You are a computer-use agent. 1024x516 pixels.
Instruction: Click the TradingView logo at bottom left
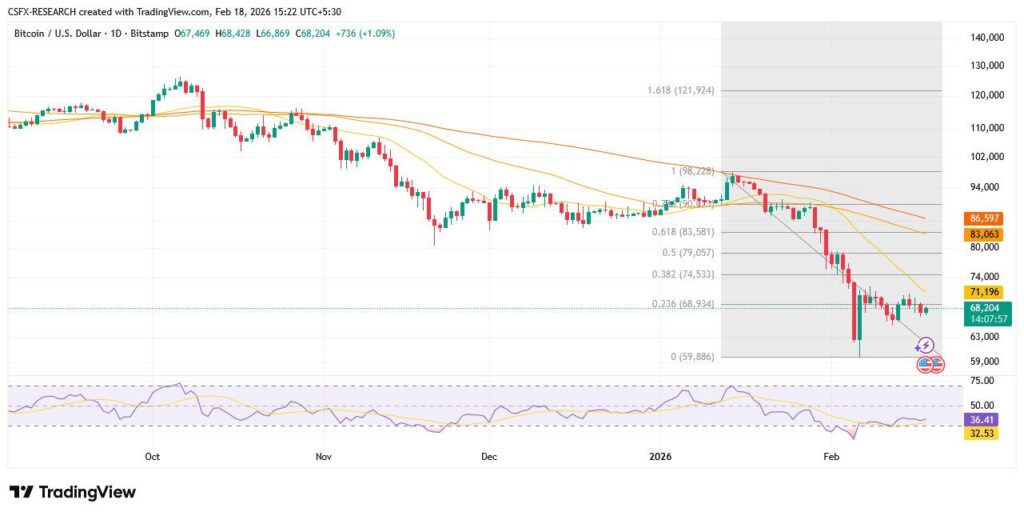72,492
